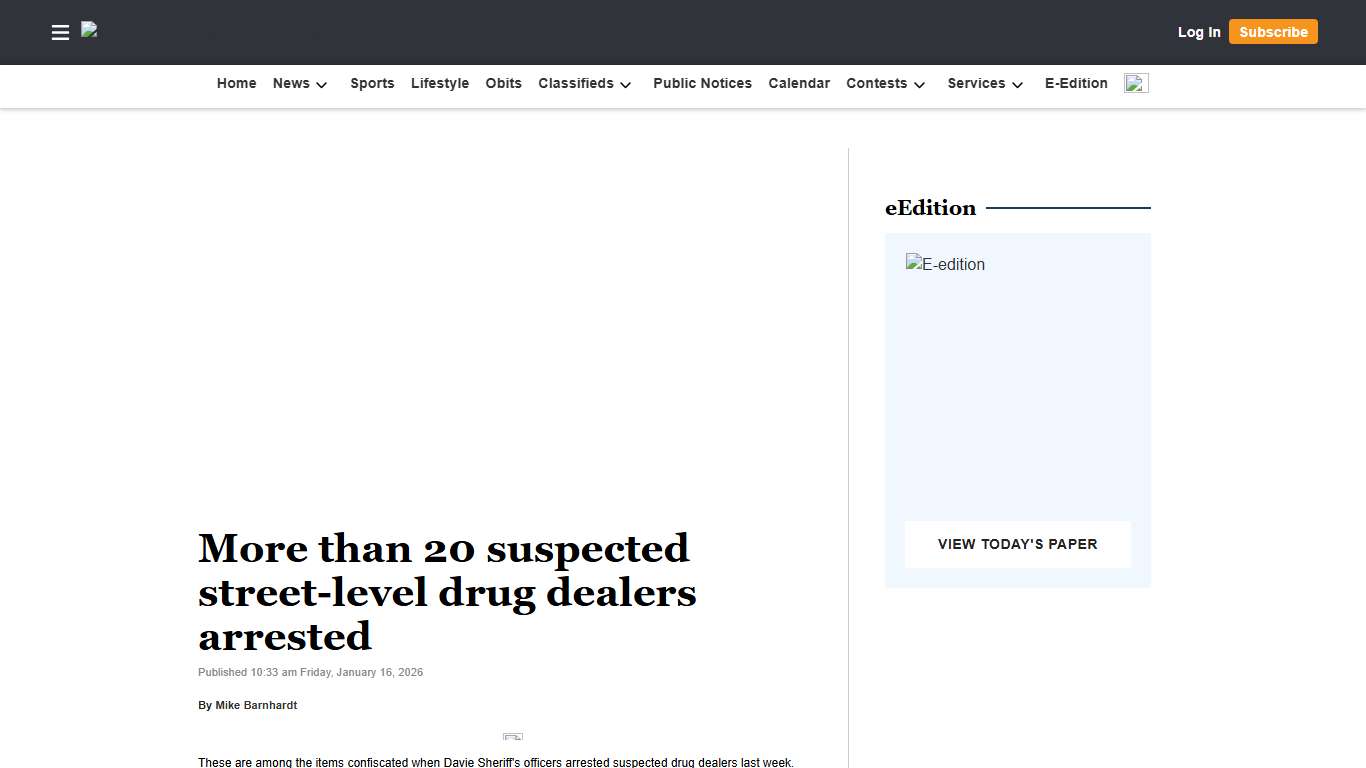This screenshot has width=1366, height=768.
Task: Click VIEW TODAY'S PAPER
Action: pos(1017,544)
